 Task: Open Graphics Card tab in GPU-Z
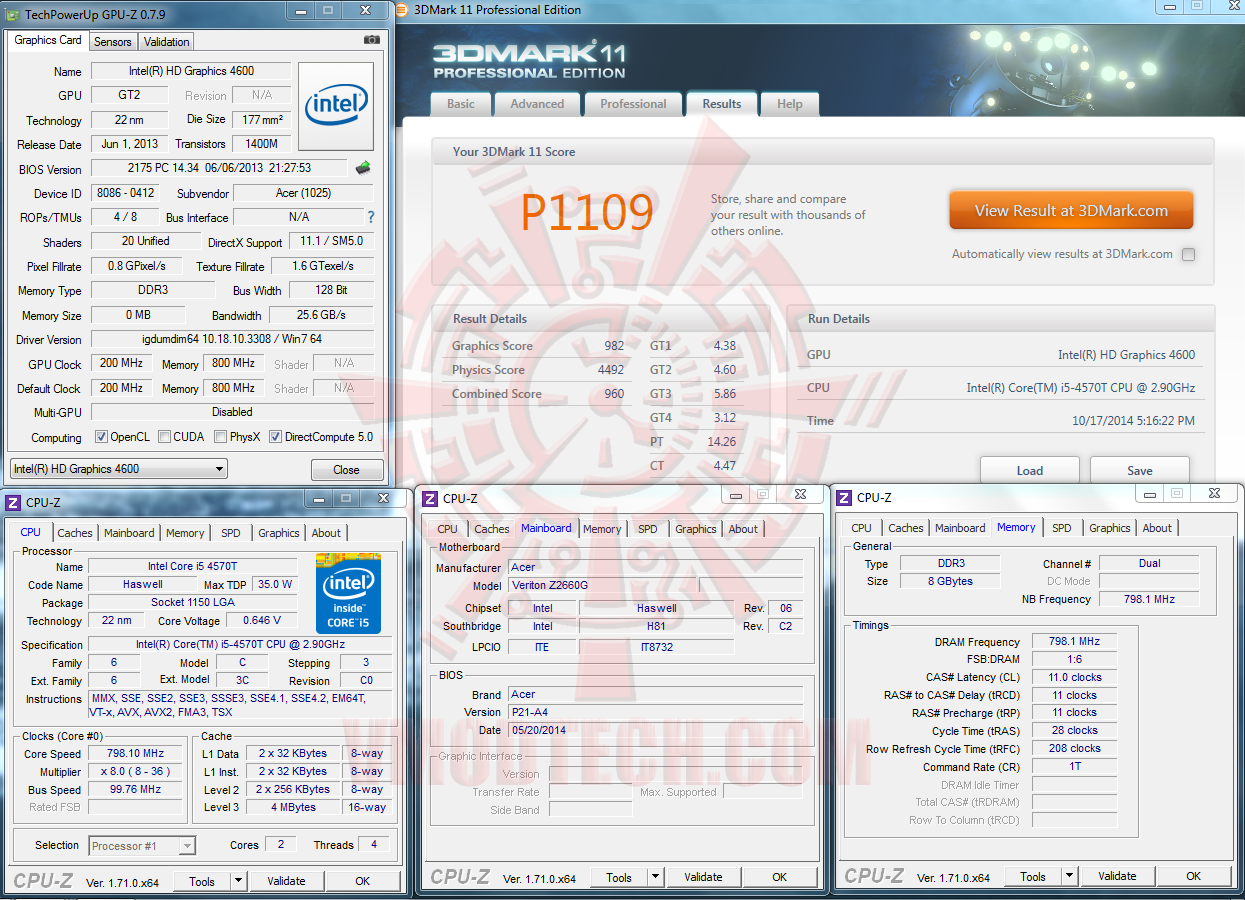[x=48, y=40]
